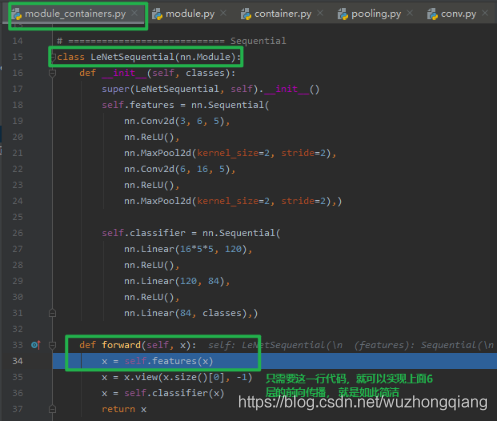The image size is (497, 421).
Task: Click the inline debug hint after forward(self, x)
Action: (351, 345)
